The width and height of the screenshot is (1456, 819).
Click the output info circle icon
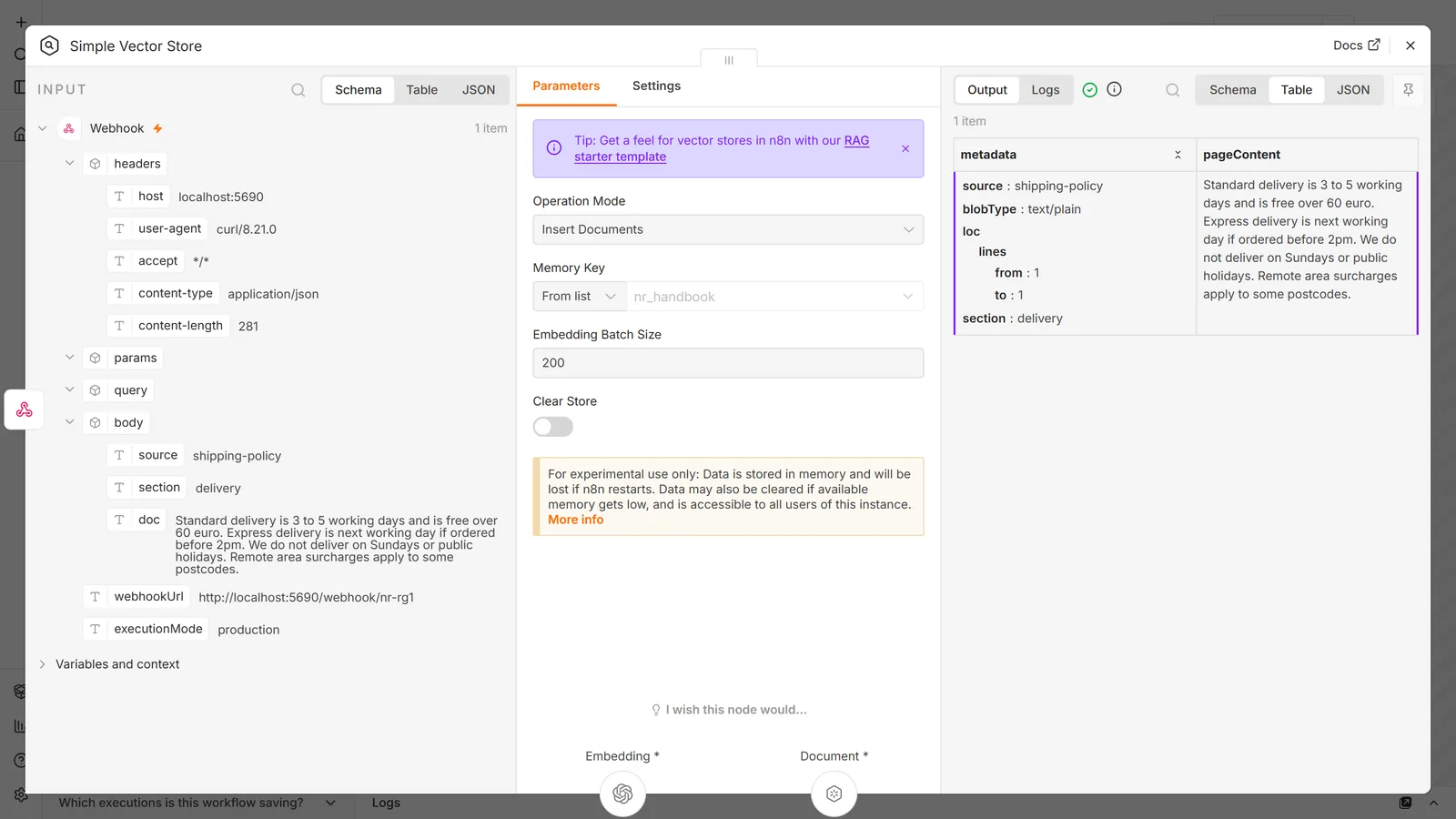coord(1114,89)
